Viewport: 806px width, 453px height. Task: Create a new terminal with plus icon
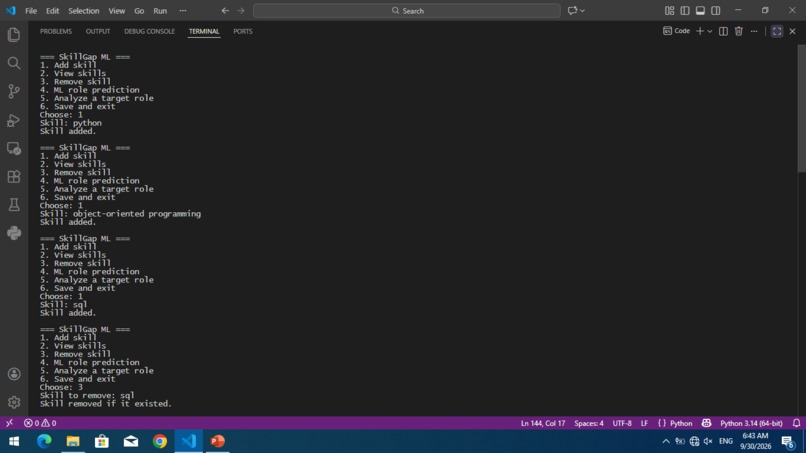point(700,31)
